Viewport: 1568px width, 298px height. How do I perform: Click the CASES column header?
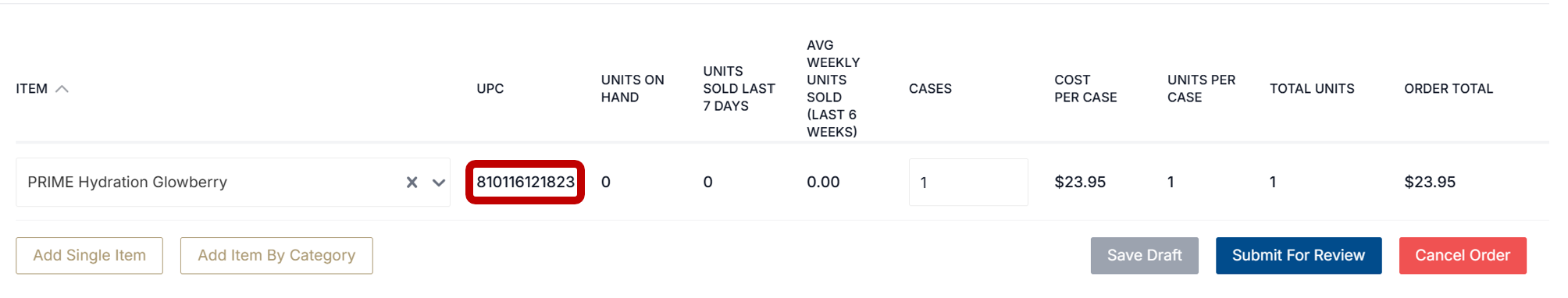[930, 89]
